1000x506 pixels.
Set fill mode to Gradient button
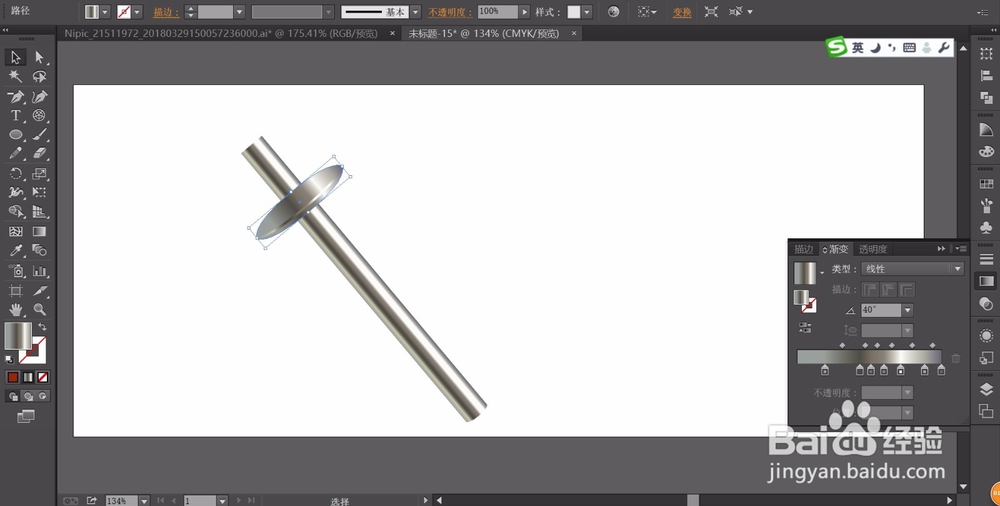pos(28,377)
